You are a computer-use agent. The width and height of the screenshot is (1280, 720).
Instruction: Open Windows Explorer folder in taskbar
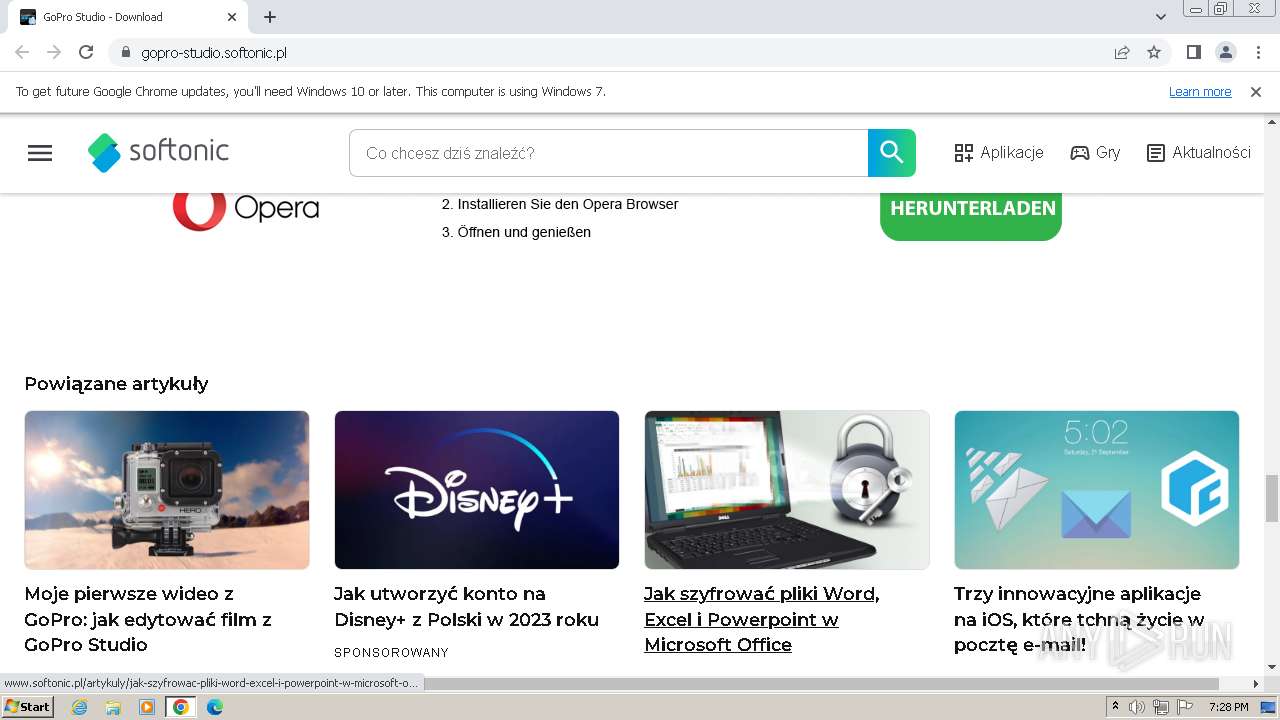pyautogui.click(x=113, y=707)
